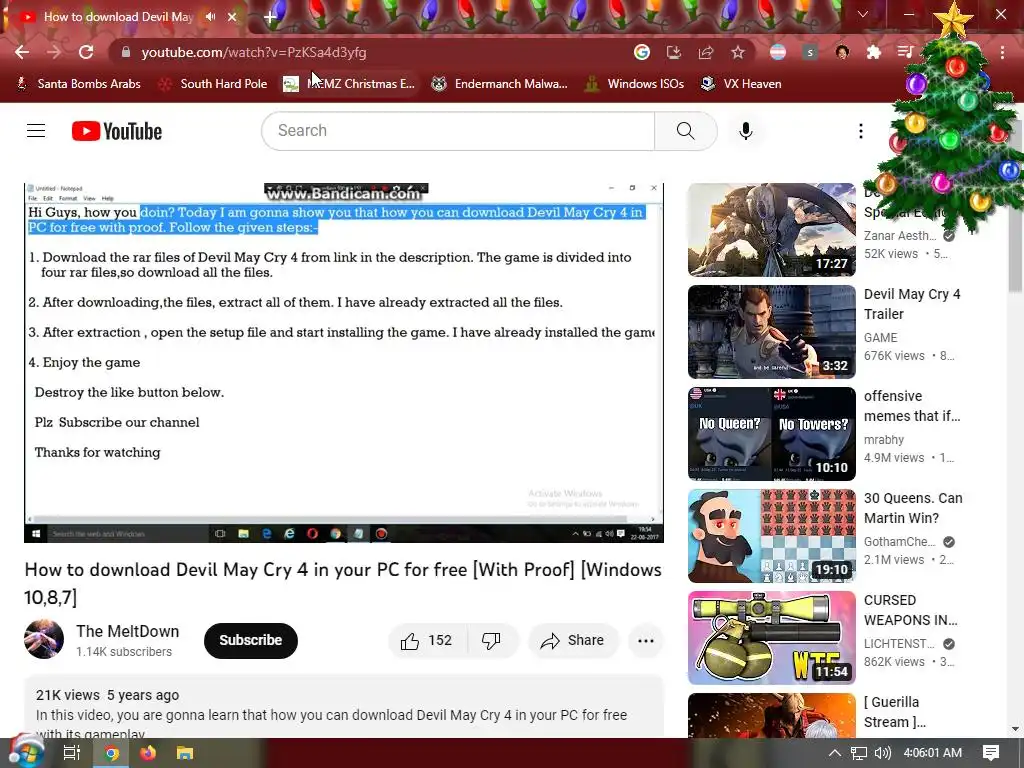Screen dimensions: 1024x768
Task: Open the Guerilla Stream video title
Action: (895, 712)
